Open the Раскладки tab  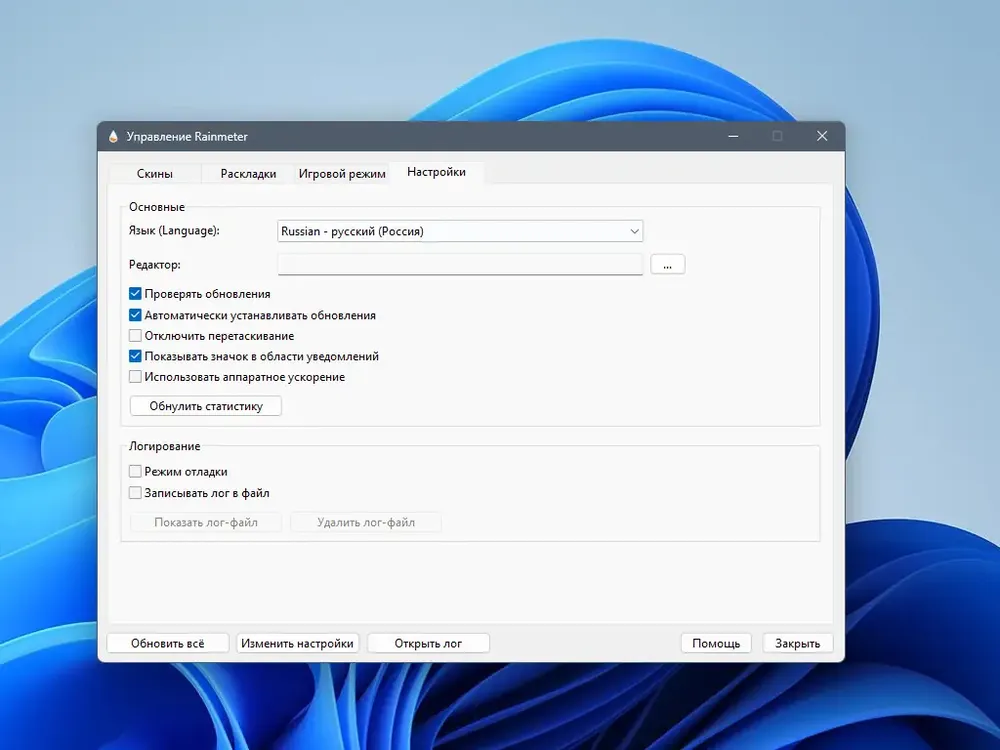click(248, 173)
